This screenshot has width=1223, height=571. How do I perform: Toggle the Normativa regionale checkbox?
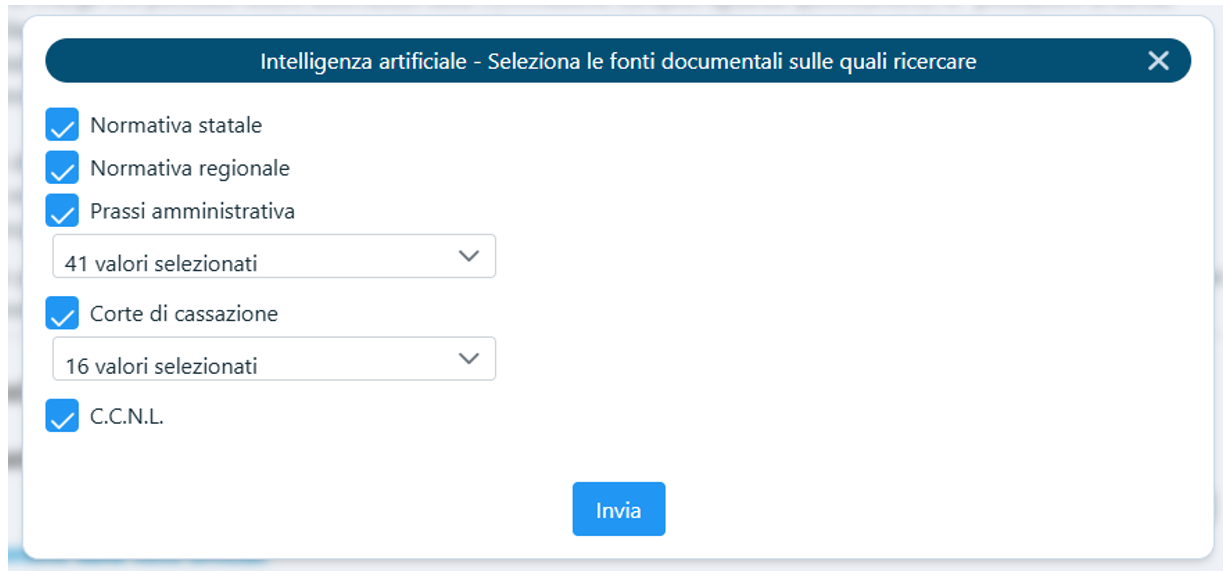coord(62,169)
